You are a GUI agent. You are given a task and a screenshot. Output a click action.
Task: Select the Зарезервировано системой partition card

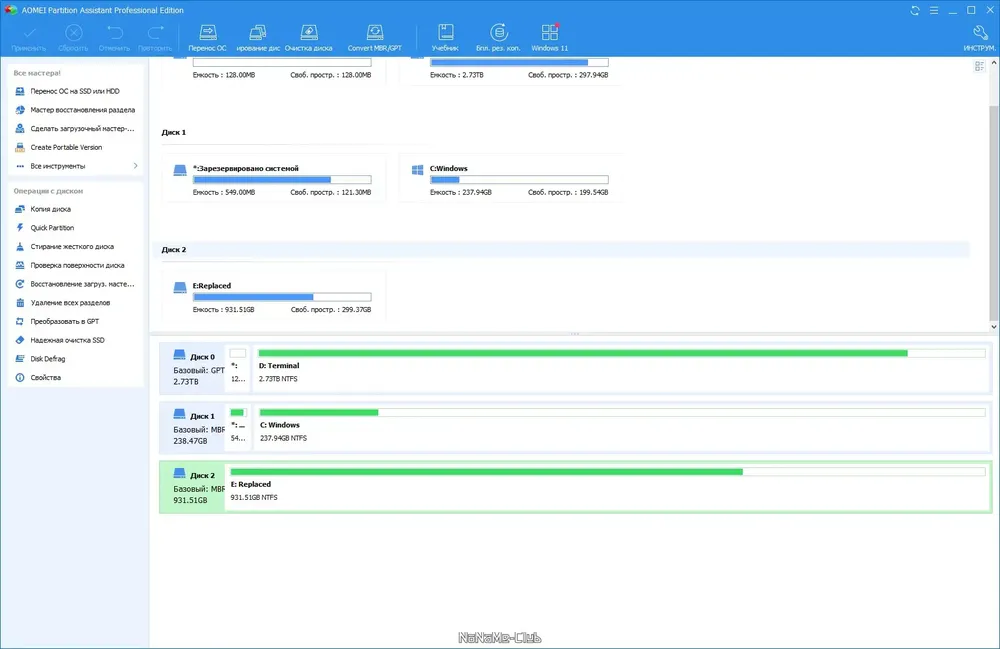(274, 179)
